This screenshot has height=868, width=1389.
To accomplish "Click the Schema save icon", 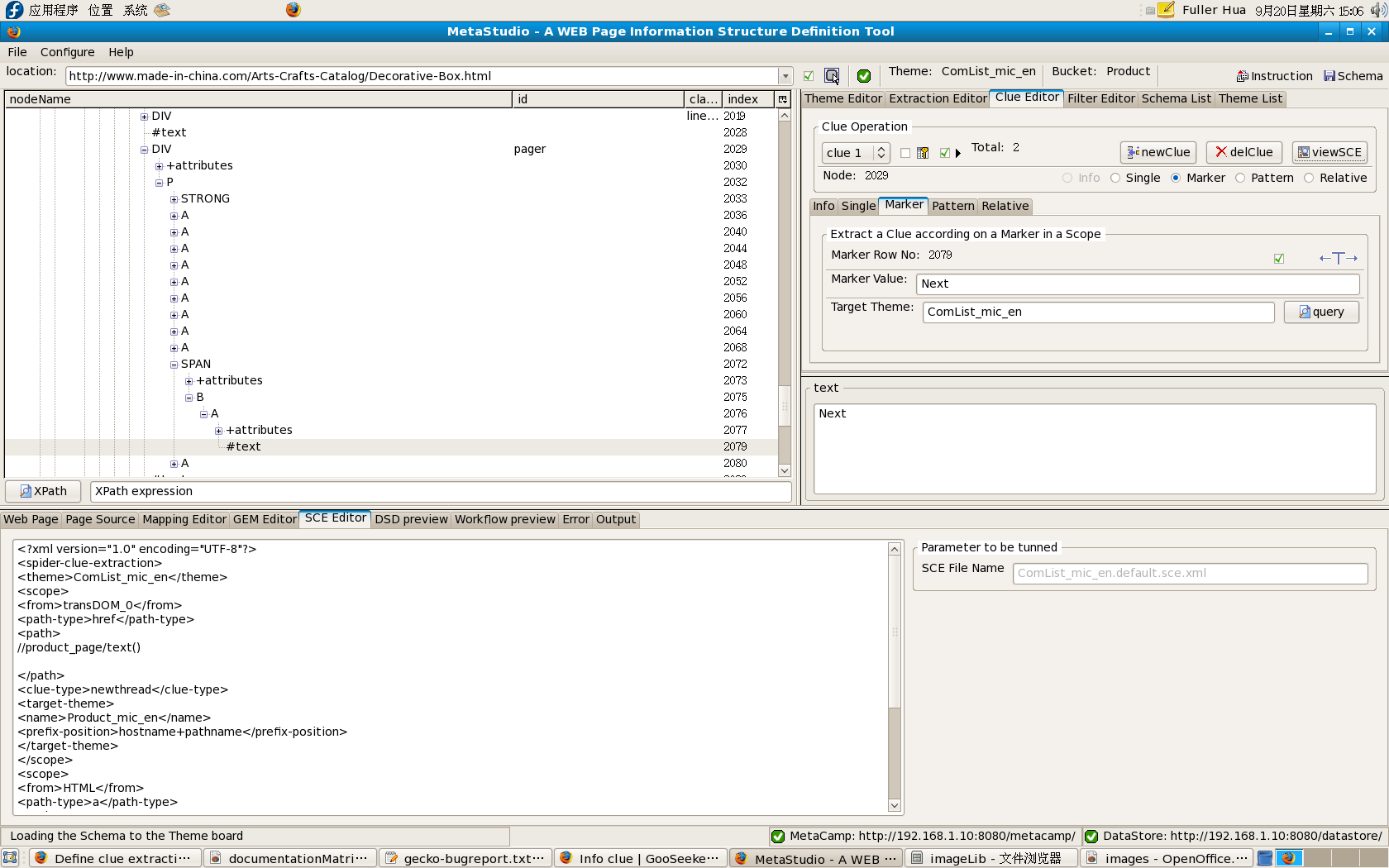I will (x=1329, y=76).
